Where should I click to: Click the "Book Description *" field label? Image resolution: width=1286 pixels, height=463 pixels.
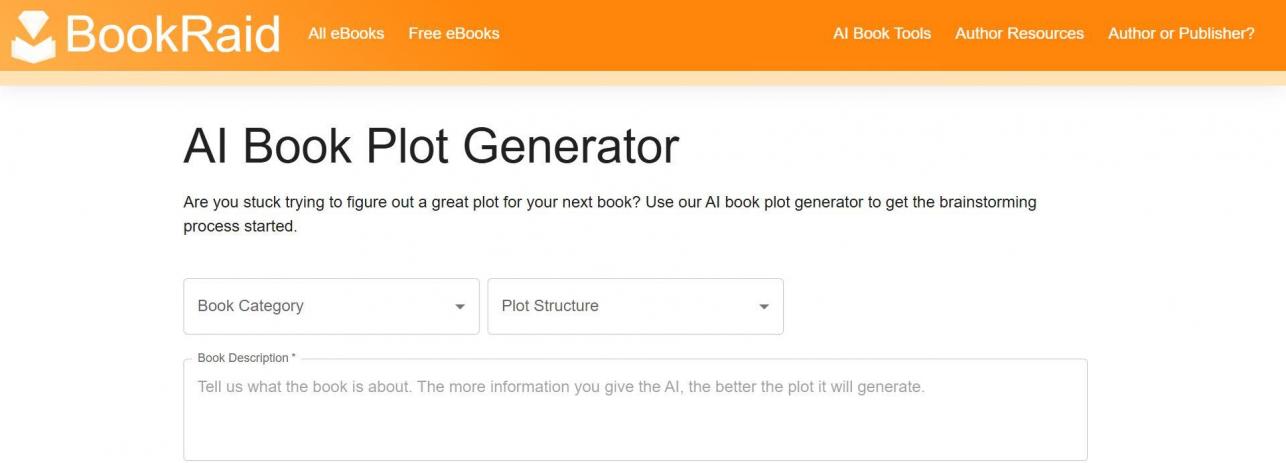click(246, 358)
